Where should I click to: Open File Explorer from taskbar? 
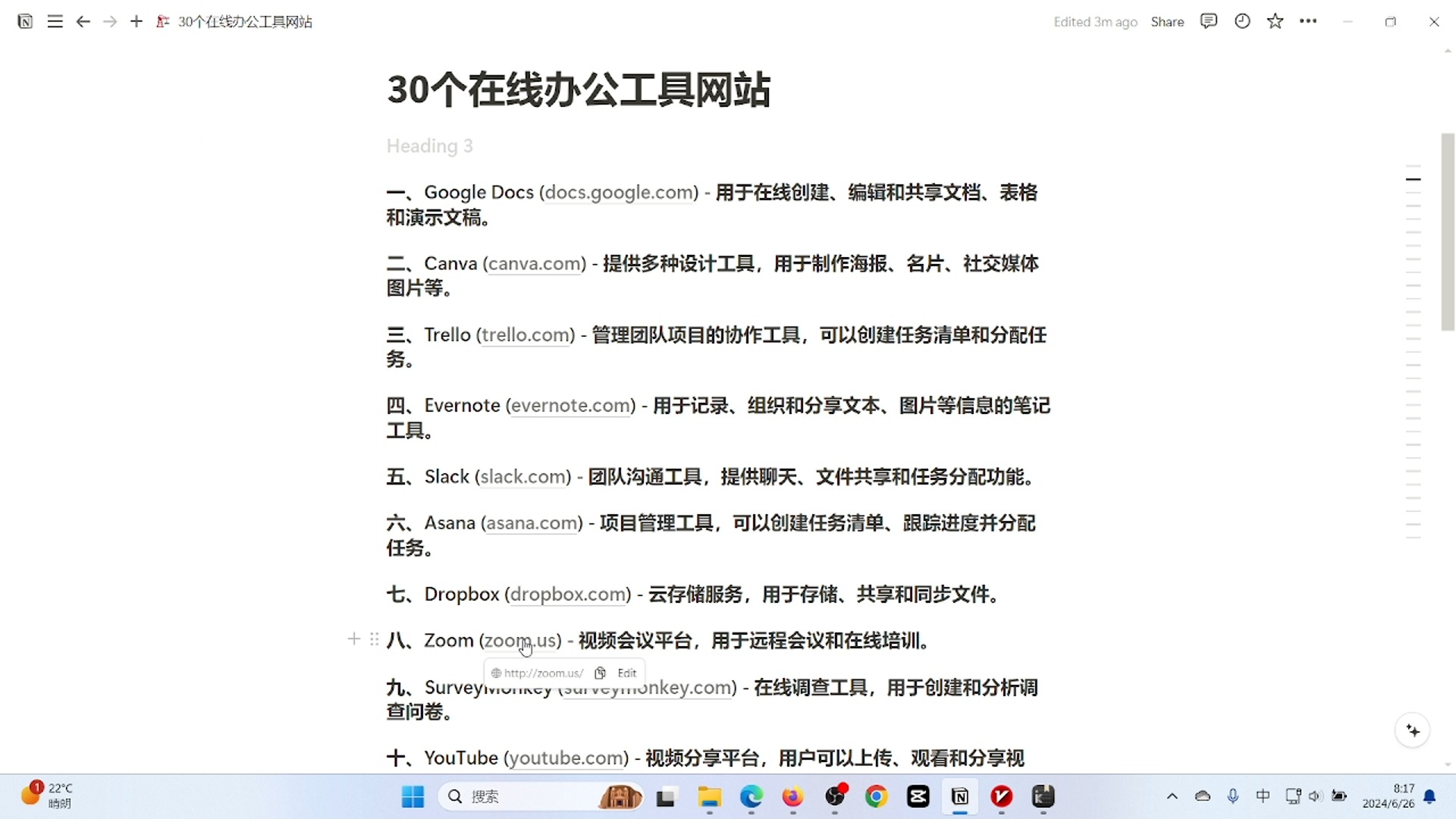click(710, 797)
